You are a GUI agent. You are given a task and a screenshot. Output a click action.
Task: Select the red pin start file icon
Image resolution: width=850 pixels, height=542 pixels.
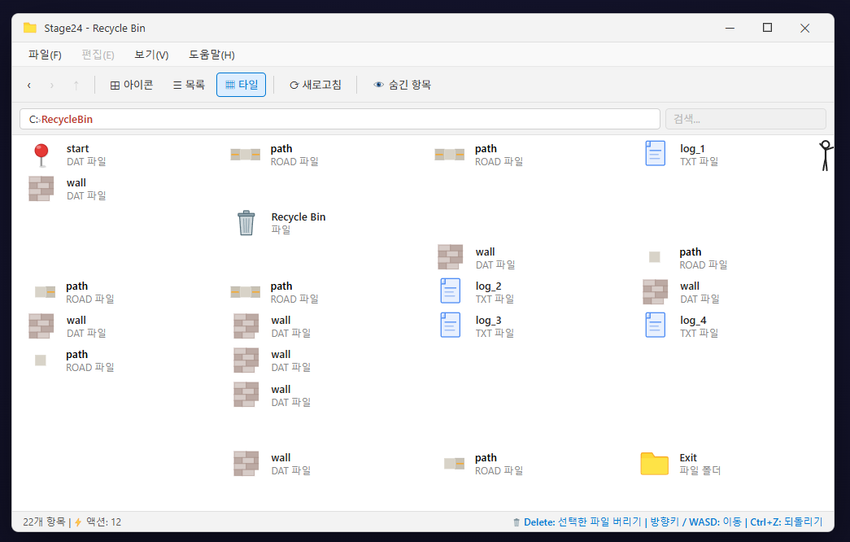(x=41, y=155)
